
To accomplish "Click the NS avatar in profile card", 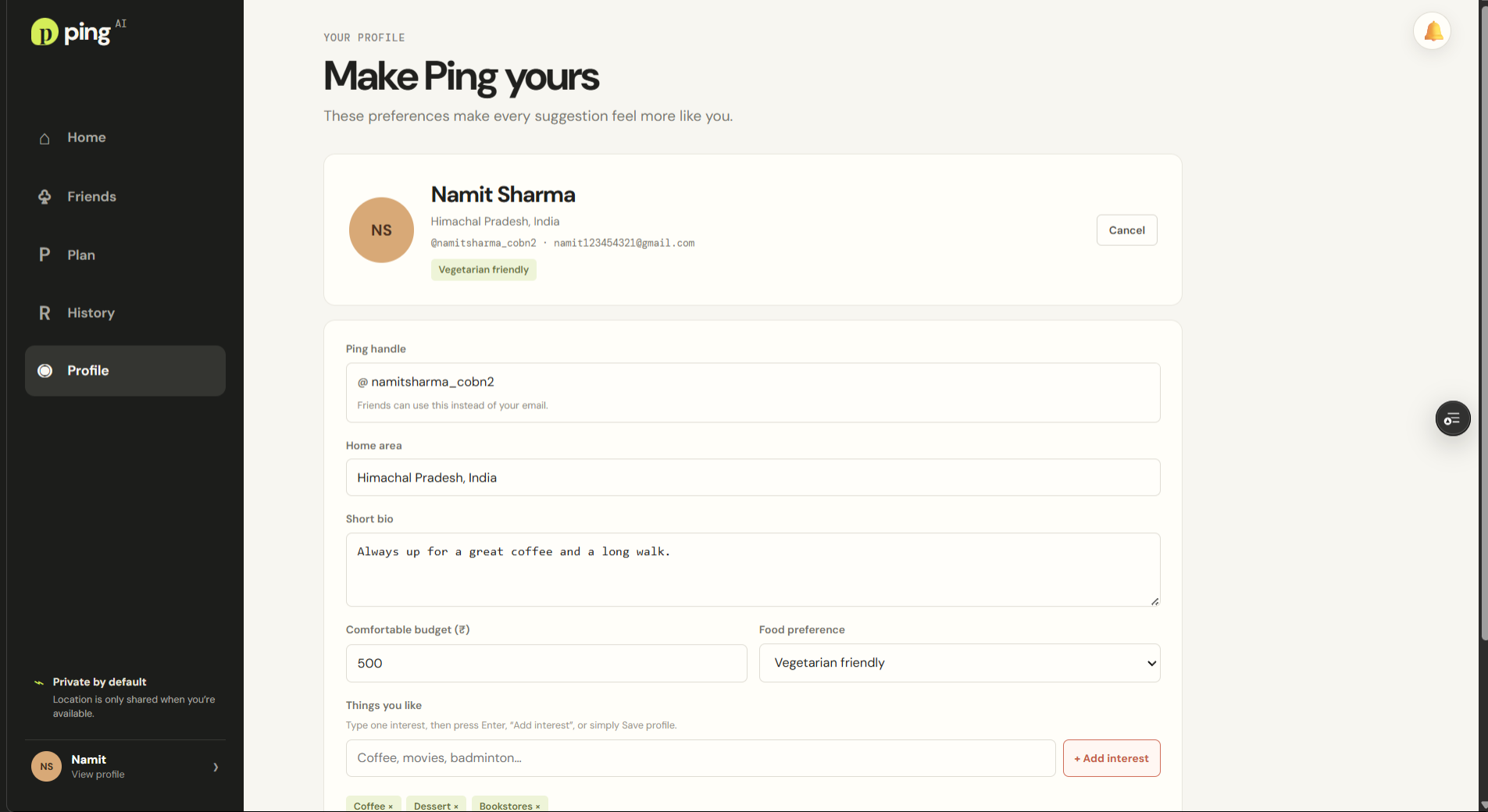I will [381, 230].
